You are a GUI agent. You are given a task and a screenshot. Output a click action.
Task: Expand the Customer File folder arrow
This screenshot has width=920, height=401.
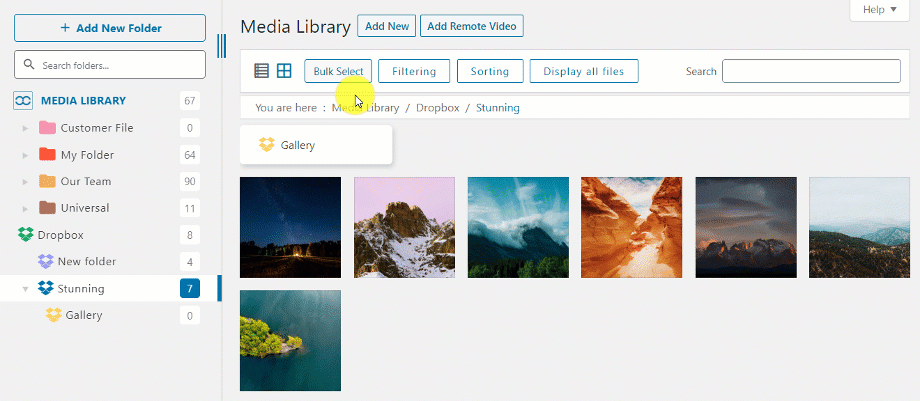(25, 128)
